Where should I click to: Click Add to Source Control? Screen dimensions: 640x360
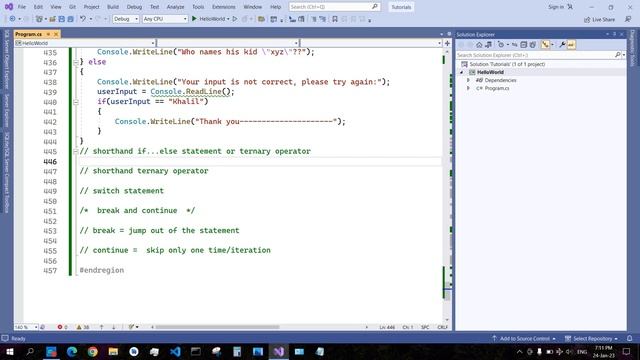coord(524,338)
